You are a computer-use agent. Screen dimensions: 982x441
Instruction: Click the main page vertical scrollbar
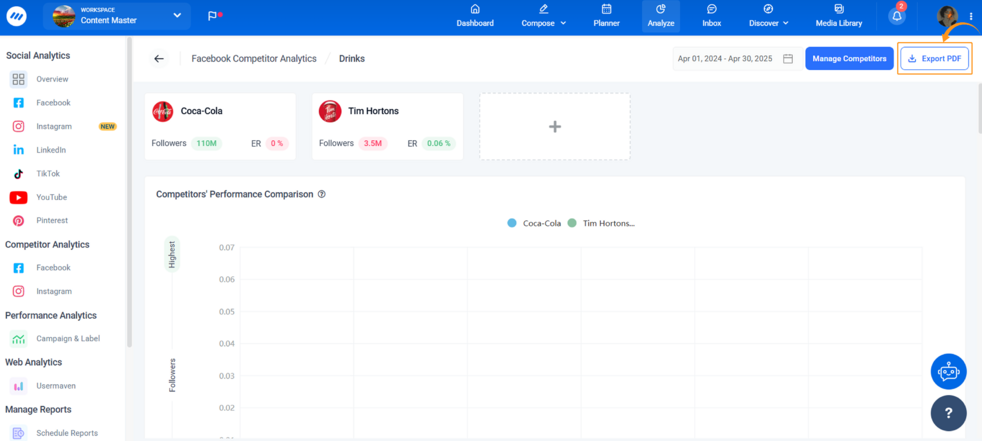tap(979, 108)
